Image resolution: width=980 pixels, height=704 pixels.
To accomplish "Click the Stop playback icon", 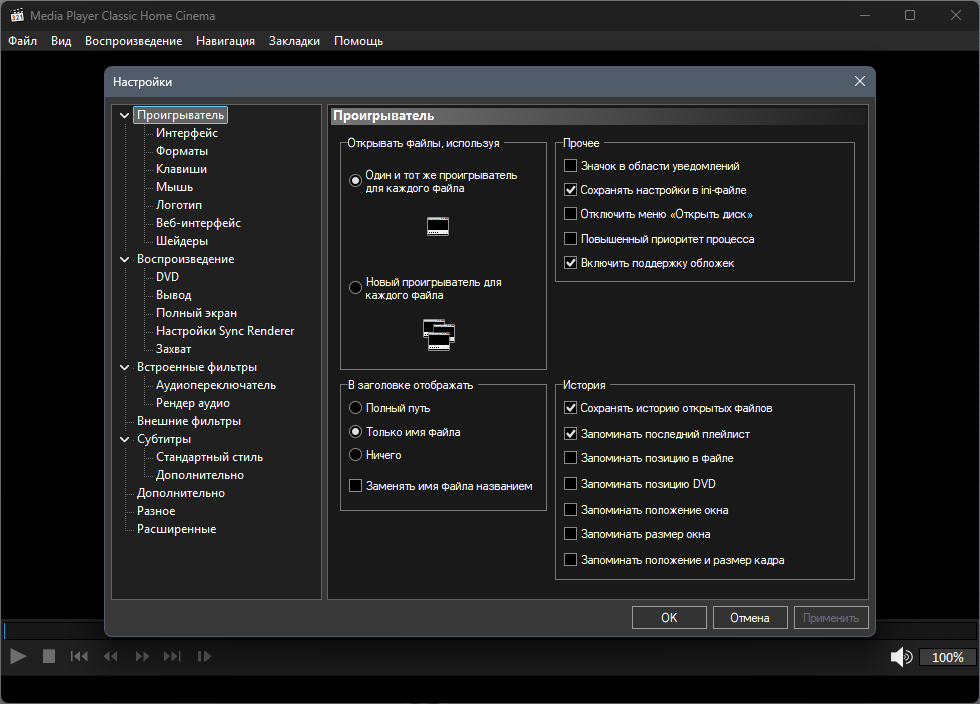I will [x=49, y=656].
